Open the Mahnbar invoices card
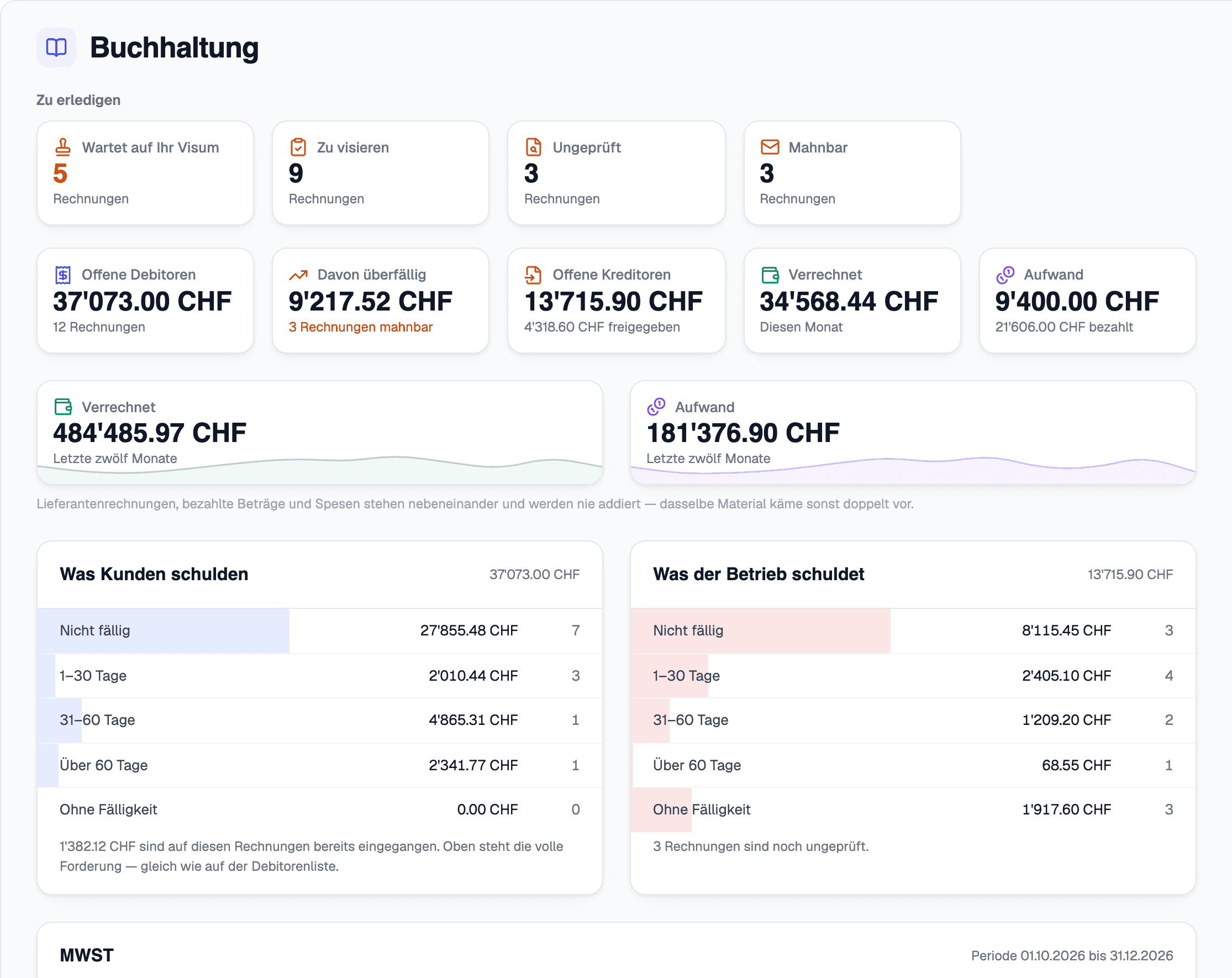Image resolution: width=1232 pixels, height=978 pixels. pos(852,172)
